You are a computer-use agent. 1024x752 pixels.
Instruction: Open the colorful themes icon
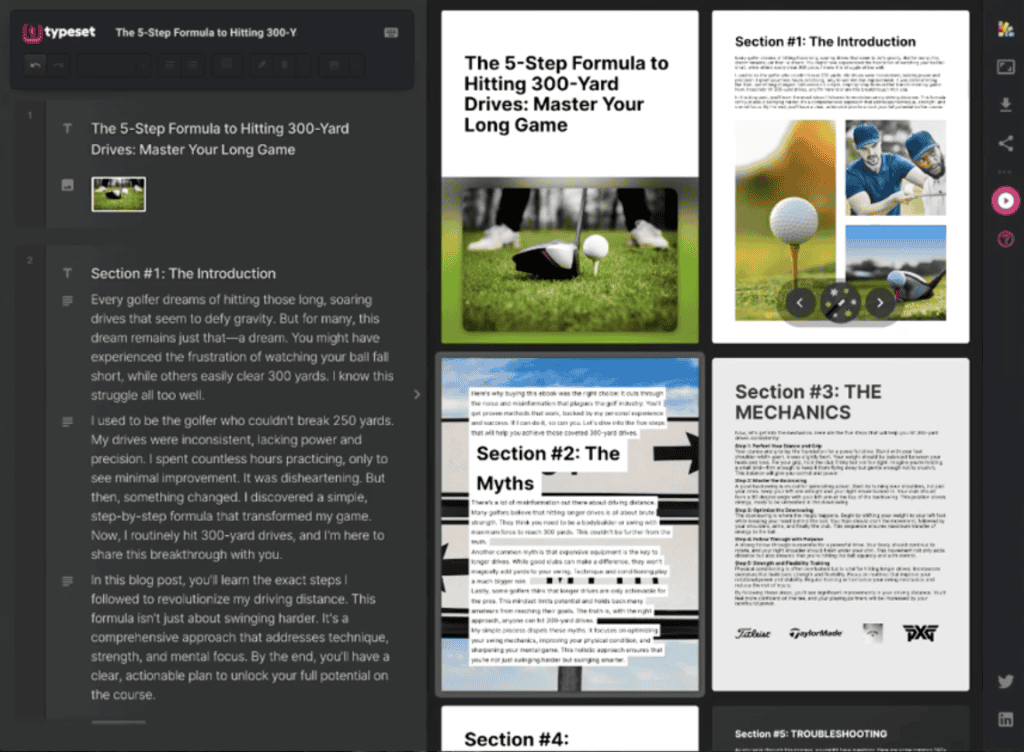click(x=1005, y=26)
